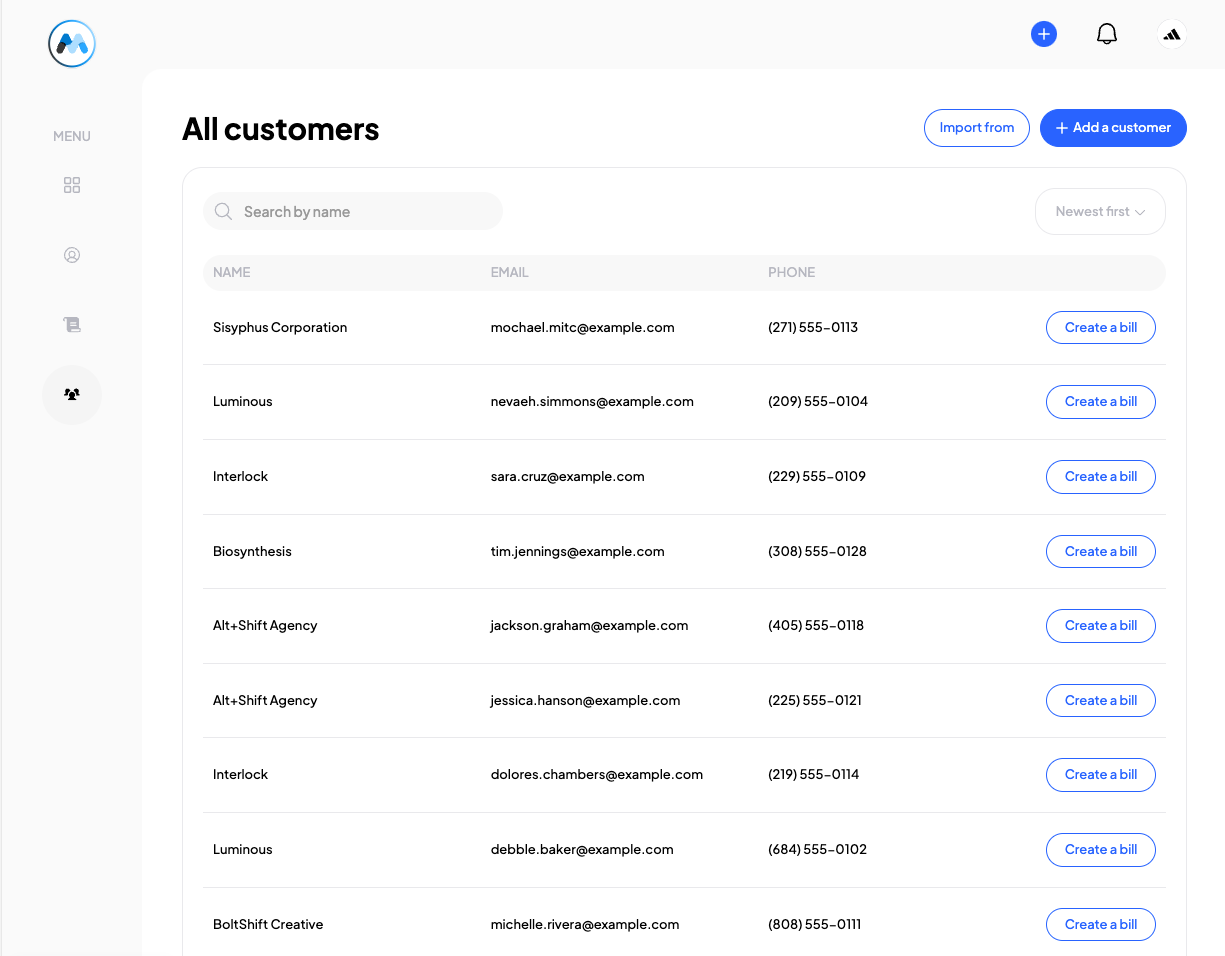Click phone number (308) 555-0128

tap(817, 552)
